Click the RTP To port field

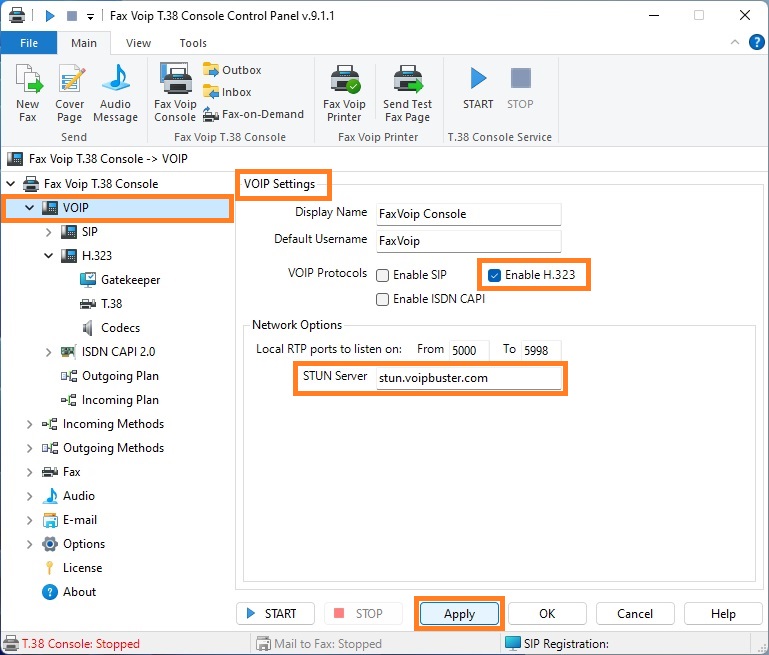pyautogui.click(x=541, y=351)
